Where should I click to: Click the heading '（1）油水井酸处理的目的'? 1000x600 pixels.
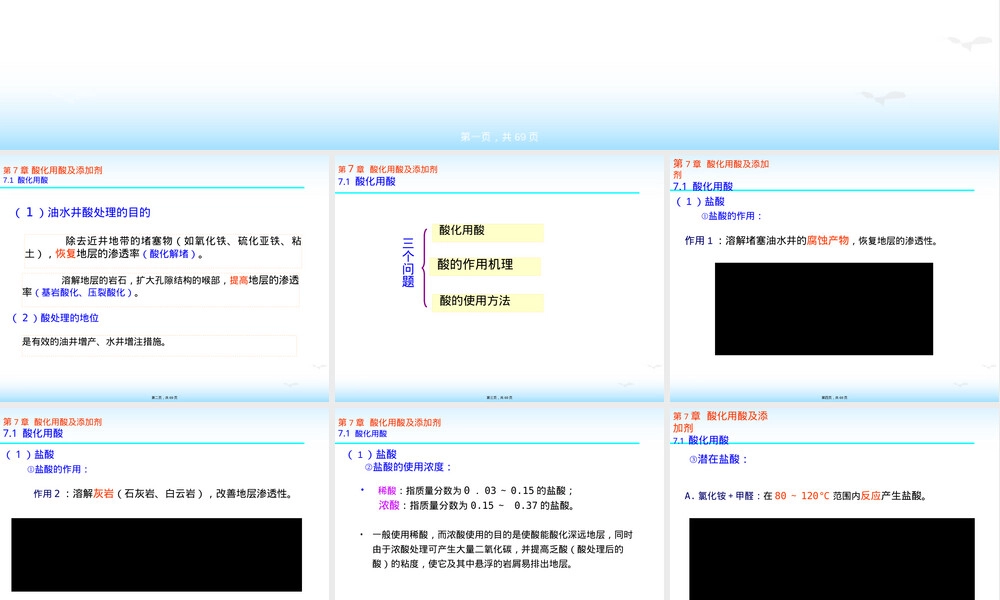tap(82, 212)
